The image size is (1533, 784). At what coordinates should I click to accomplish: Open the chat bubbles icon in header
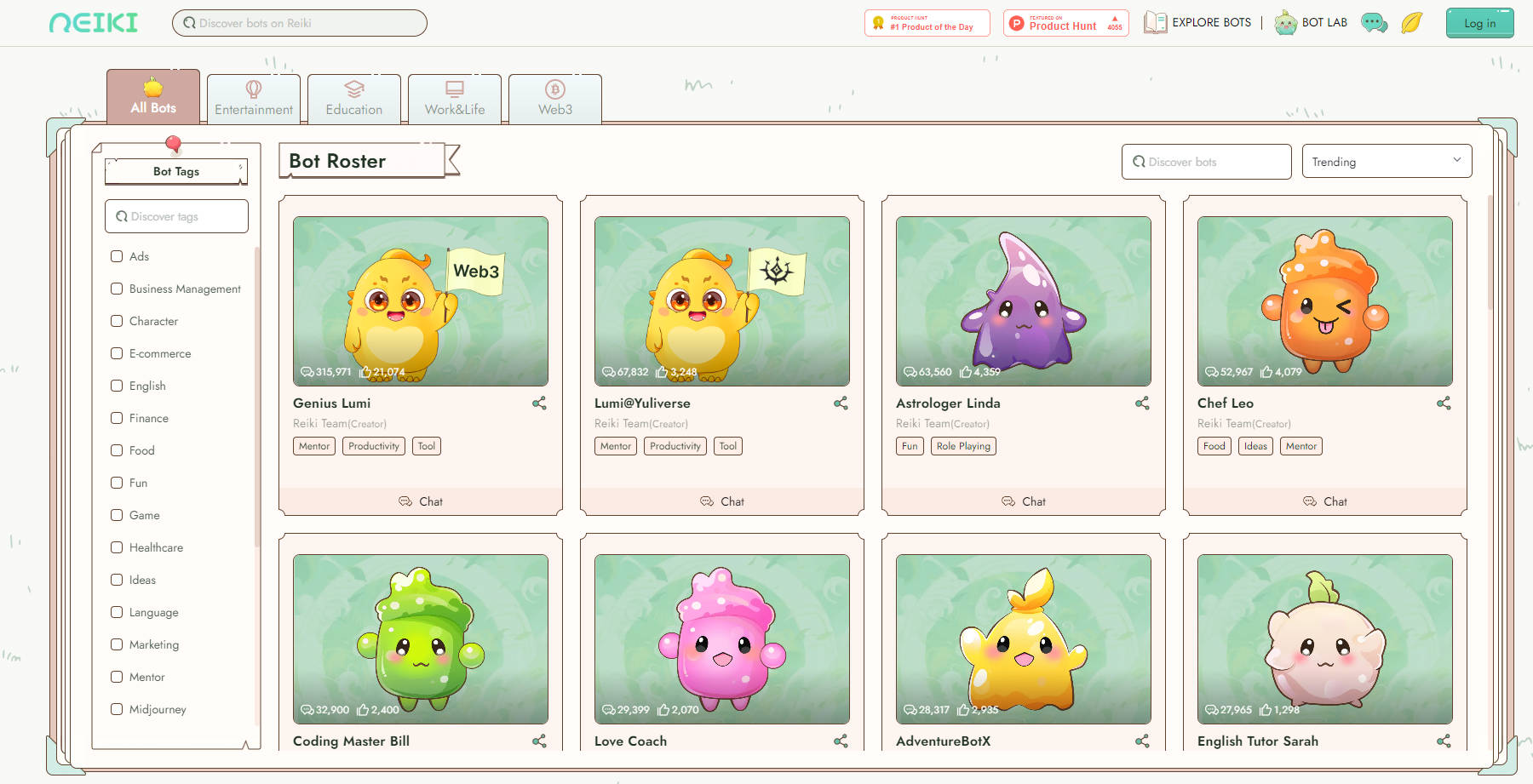coord(1374,23)
